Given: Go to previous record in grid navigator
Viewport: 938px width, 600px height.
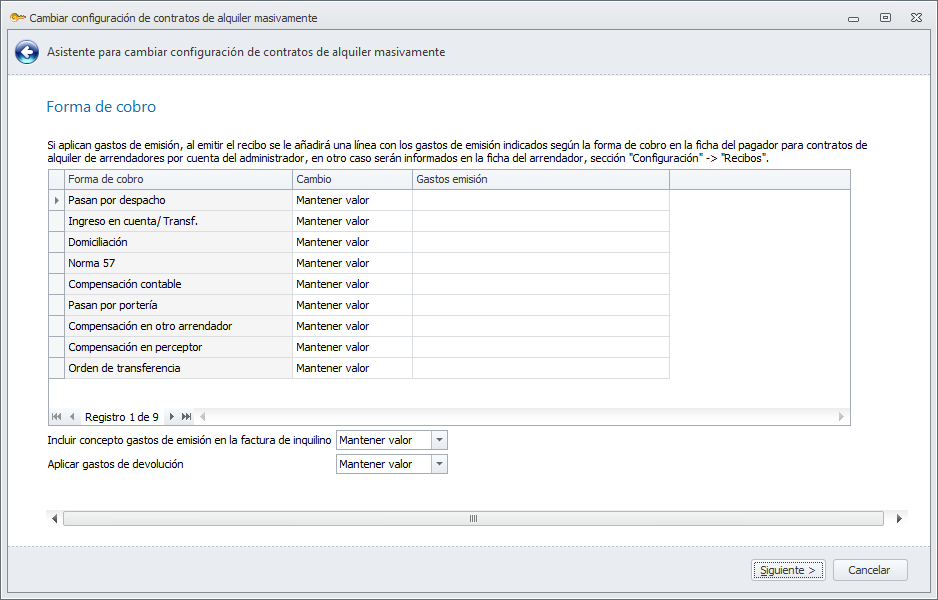Looking at the screenshot, I should tap(72, 417).
